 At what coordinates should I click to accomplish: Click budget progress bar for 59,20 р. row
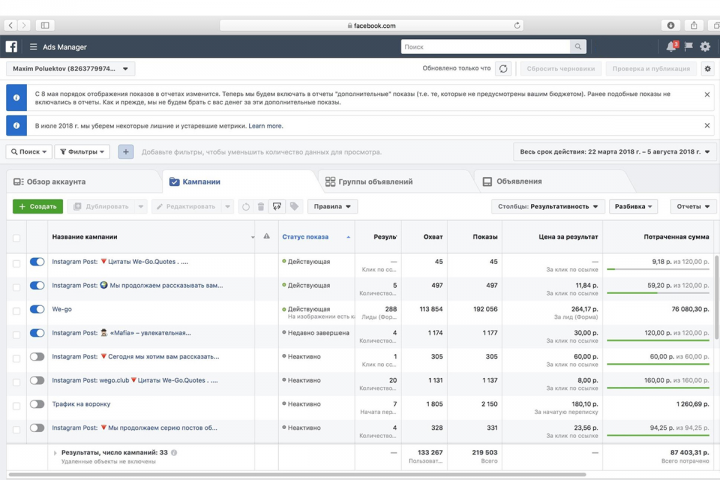[x=658, y=293]
